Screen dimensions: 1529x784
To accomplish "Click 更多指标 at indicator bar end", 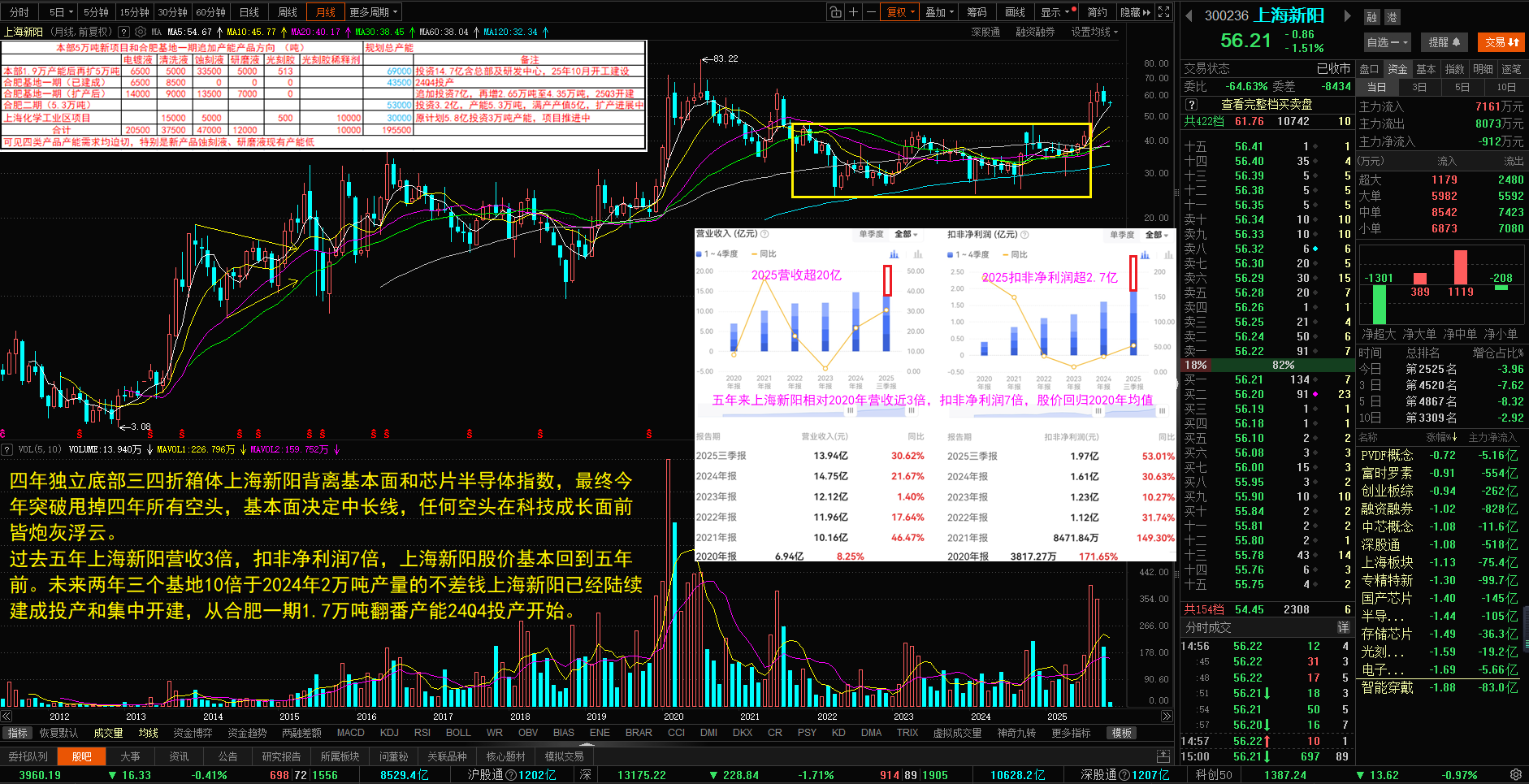I will (1071, 733).
